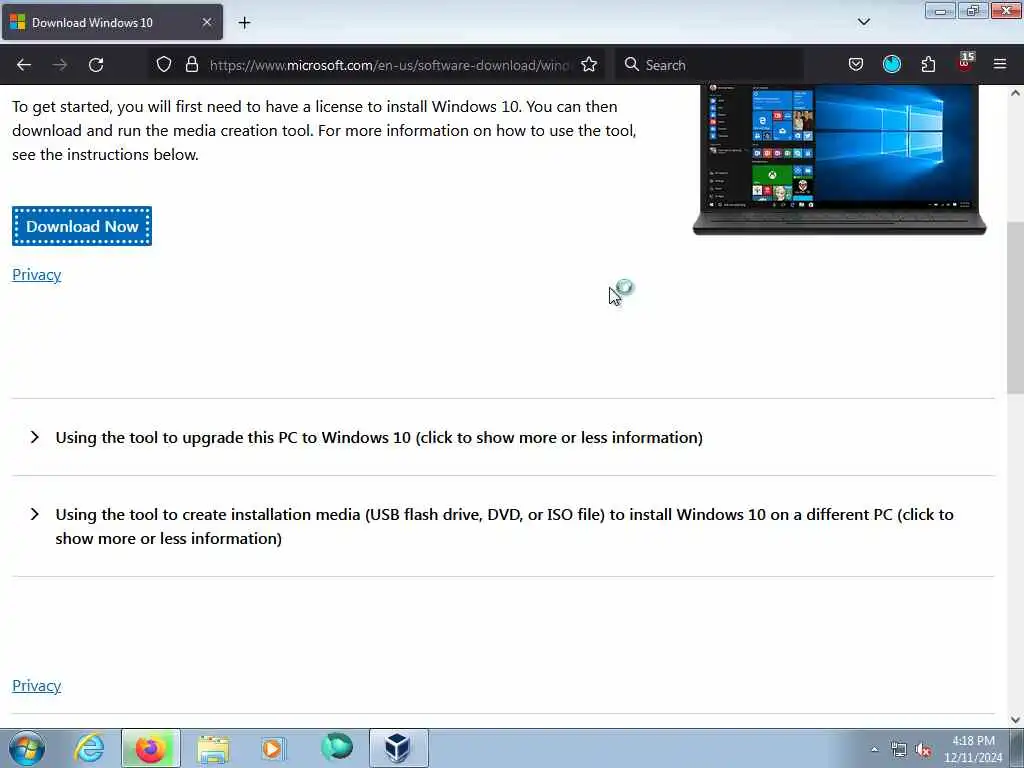Open the VirtualBox taskbar icon
1024x768 pixels.
398,748
